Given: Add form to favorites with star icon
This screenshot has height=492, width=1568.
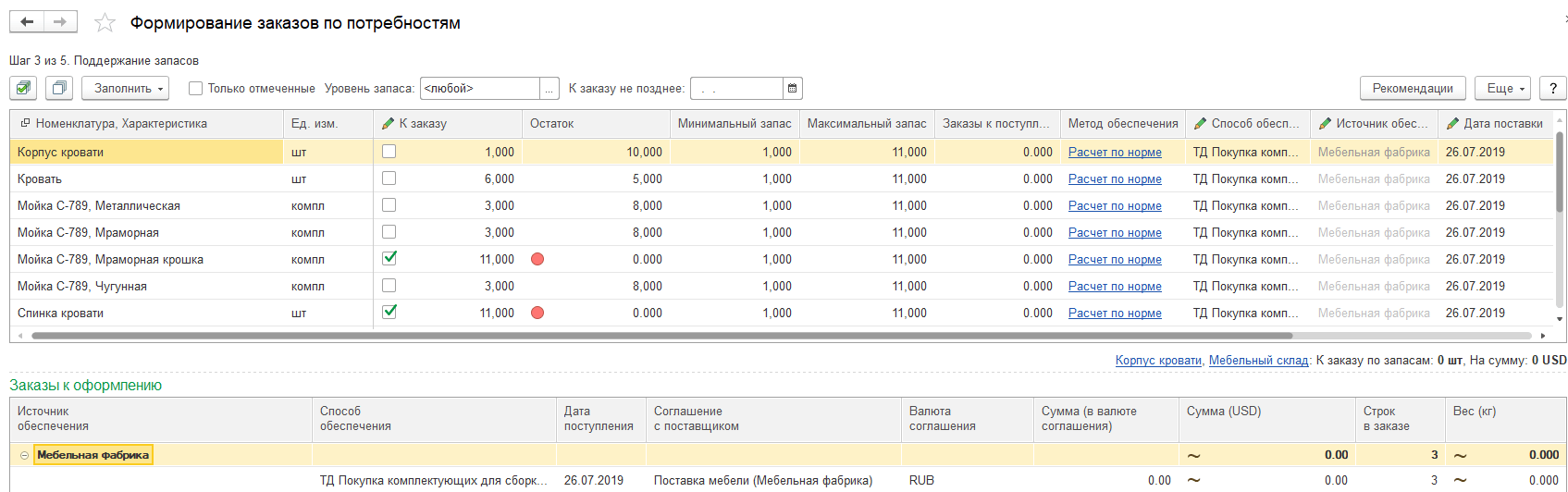Looking at the screenshot, I should pos(105,23).
